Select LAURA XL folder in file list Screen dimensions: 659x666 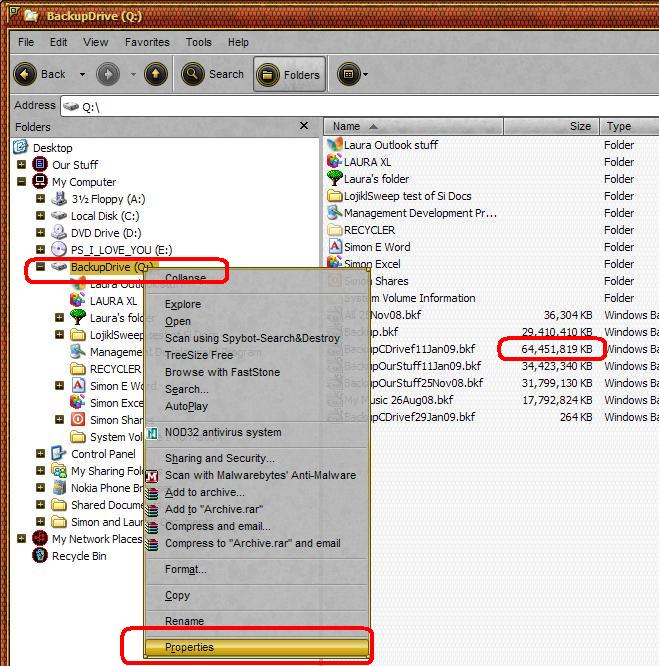coord(368,162)
